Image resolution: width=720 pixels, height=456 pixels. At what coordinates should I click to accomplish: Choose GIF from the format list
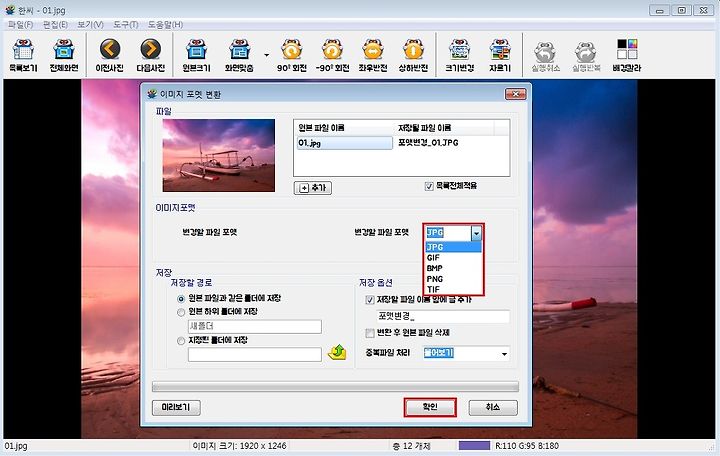click(453, 258)
